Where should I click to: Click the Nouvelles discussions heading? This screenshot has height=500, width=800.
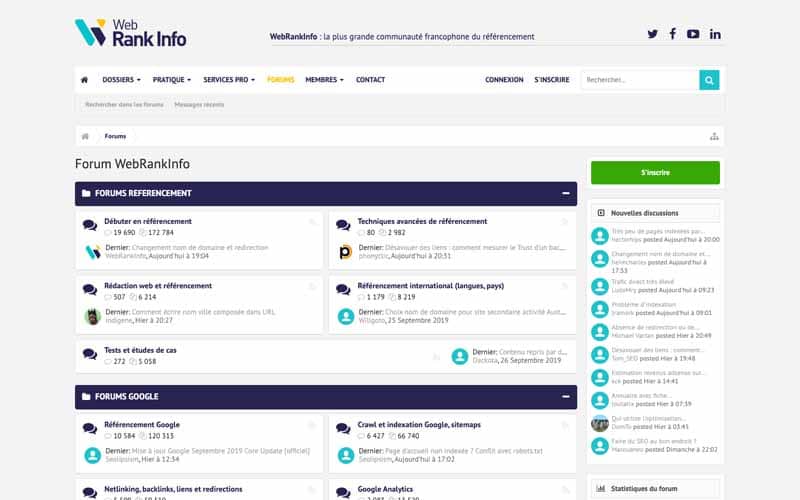pos(644,213)
